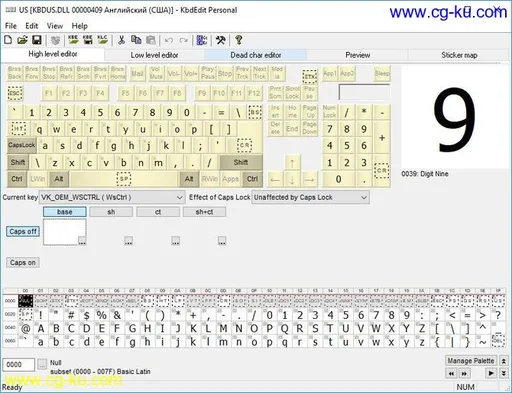Switch to the Dead char editor tab
Image resolution: width=512 pixels, height=393 pixels.
click(x=256, y=55)
